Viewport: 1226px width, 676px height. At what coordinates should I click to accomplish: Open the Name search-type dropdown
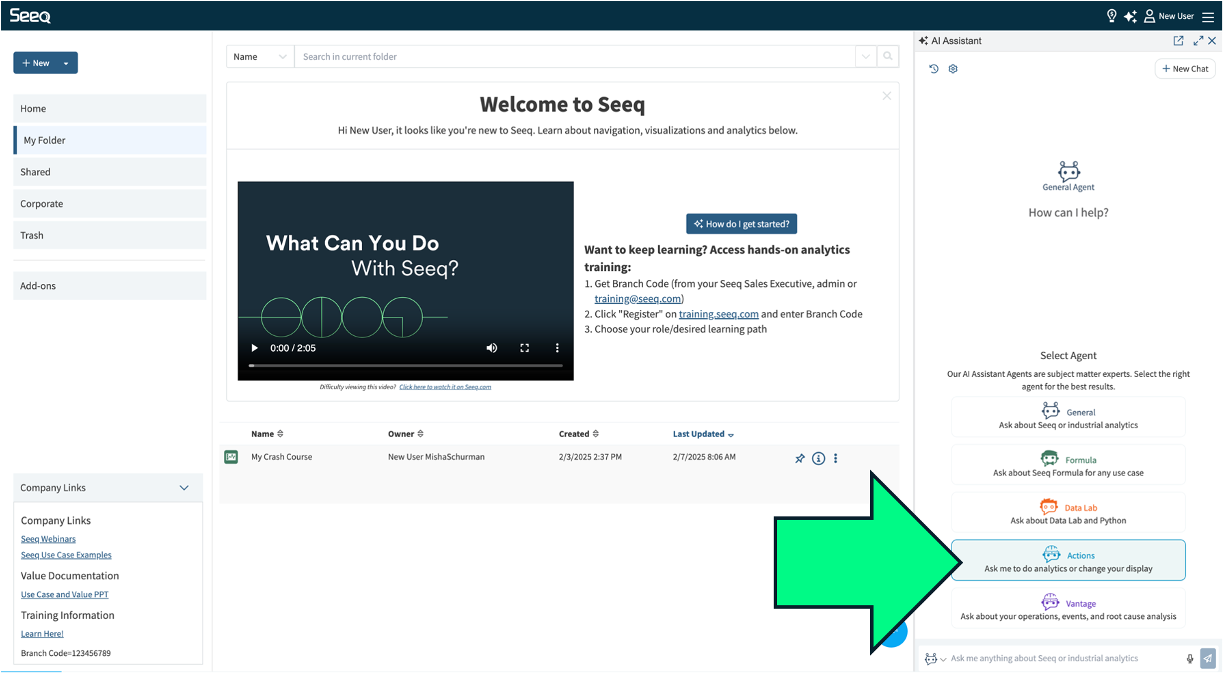(x=260, y=57)
